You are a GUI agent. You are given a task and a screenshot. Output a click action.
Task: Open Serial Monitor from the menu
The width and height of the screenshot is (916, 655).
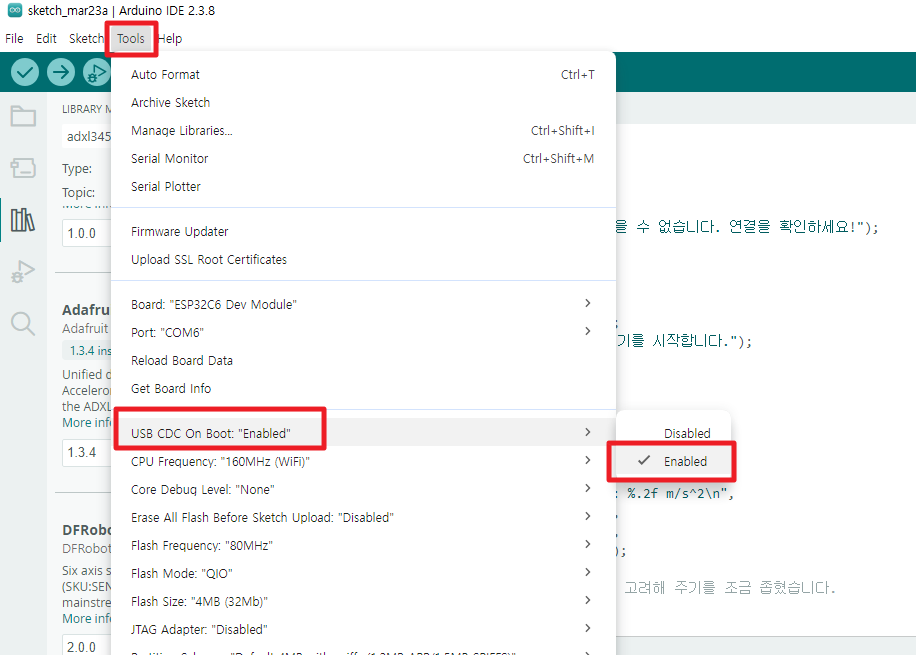click(363, 158)
